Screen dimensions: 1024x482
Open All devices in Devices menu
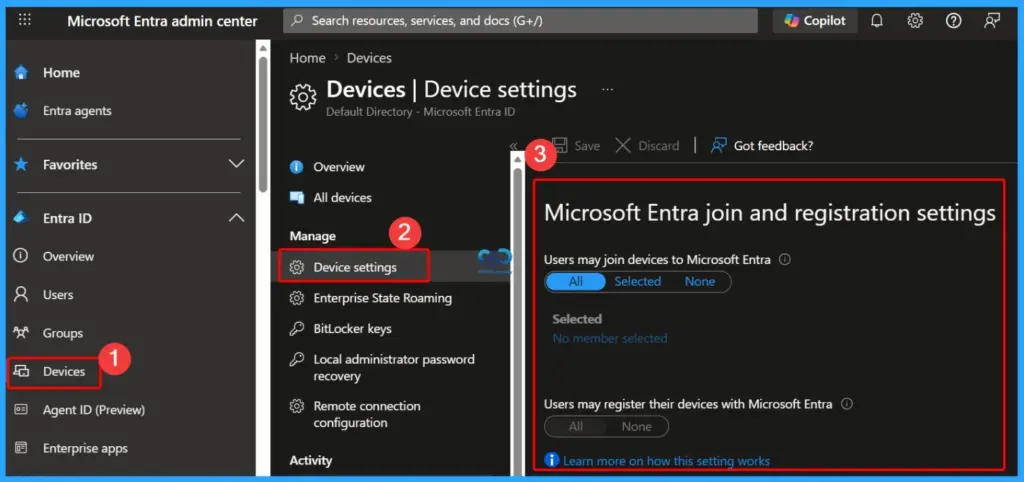pyautogui.click(x=342, y=197)
